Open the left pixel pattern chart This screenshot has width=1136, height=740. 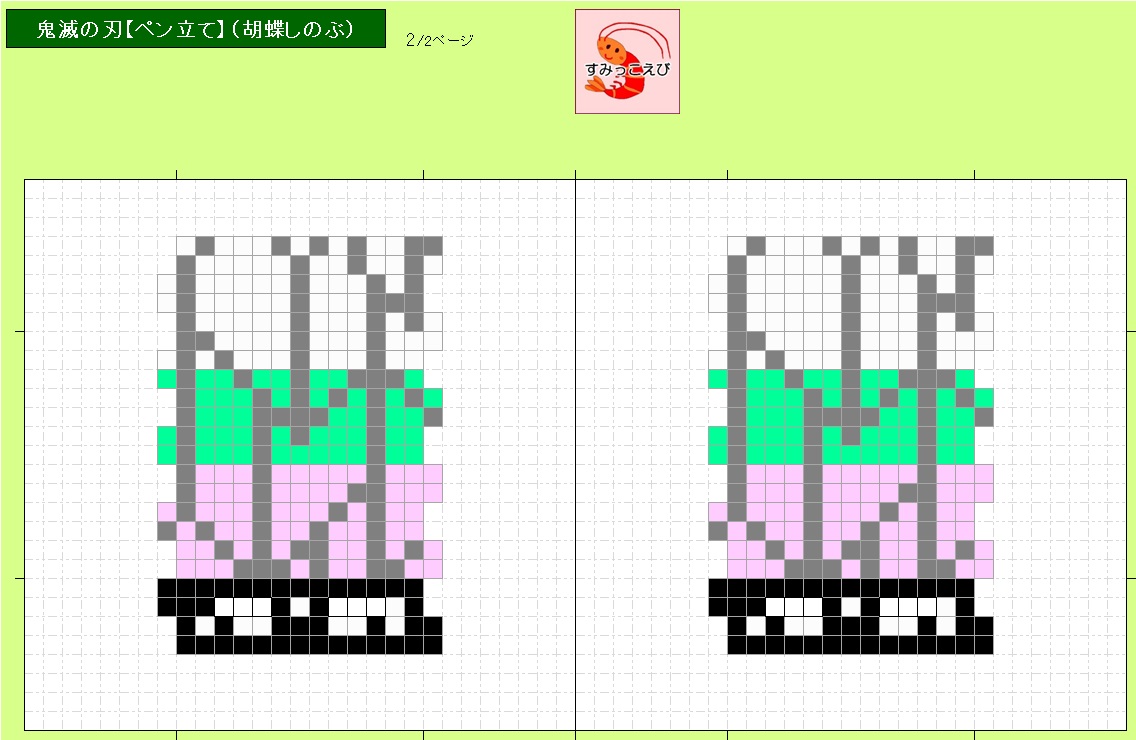tap(300, 445)
